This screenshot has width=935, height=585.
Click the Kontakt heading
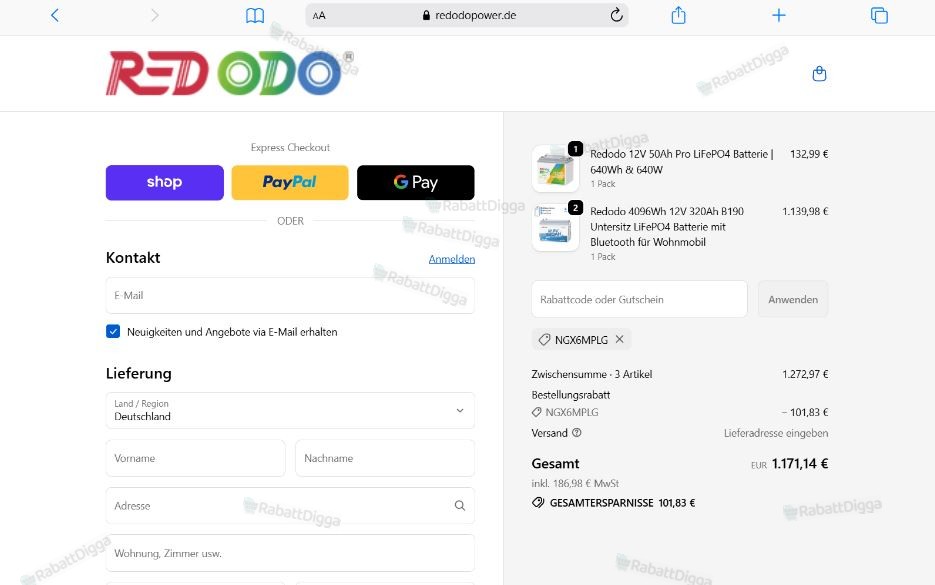tap(133, 258)
